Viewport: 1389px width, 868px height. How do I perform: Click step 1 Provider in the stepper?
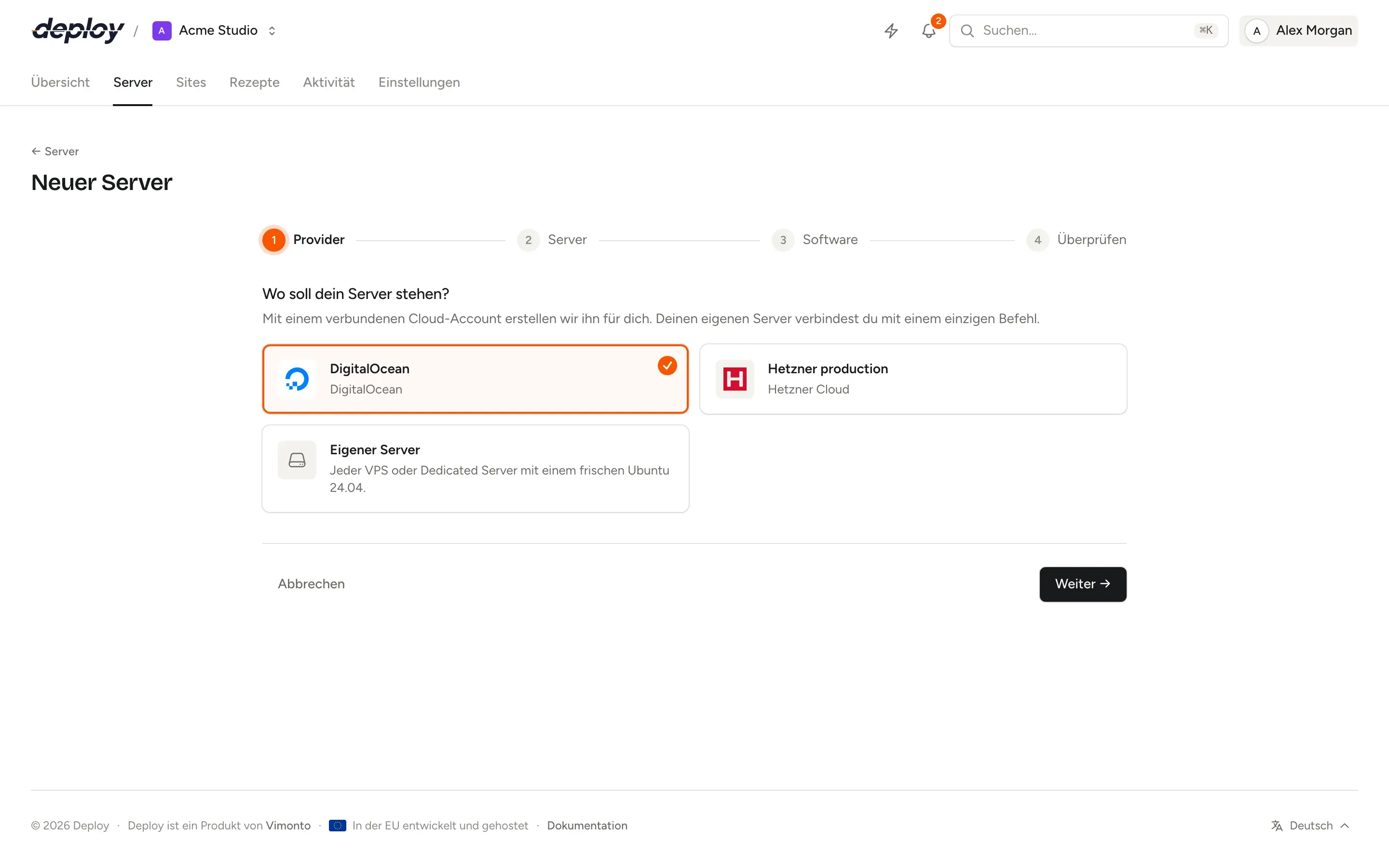click(303, 239)
